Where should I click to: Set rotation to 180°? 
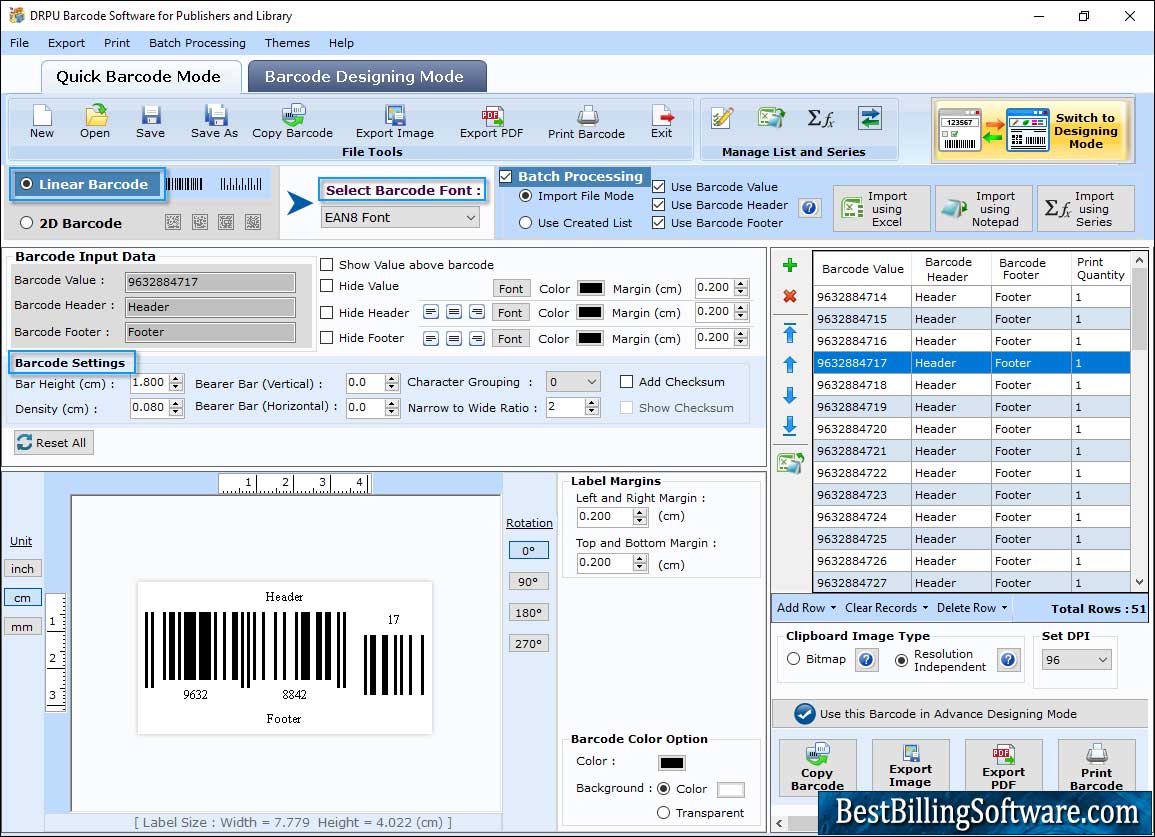pos(527,612)
